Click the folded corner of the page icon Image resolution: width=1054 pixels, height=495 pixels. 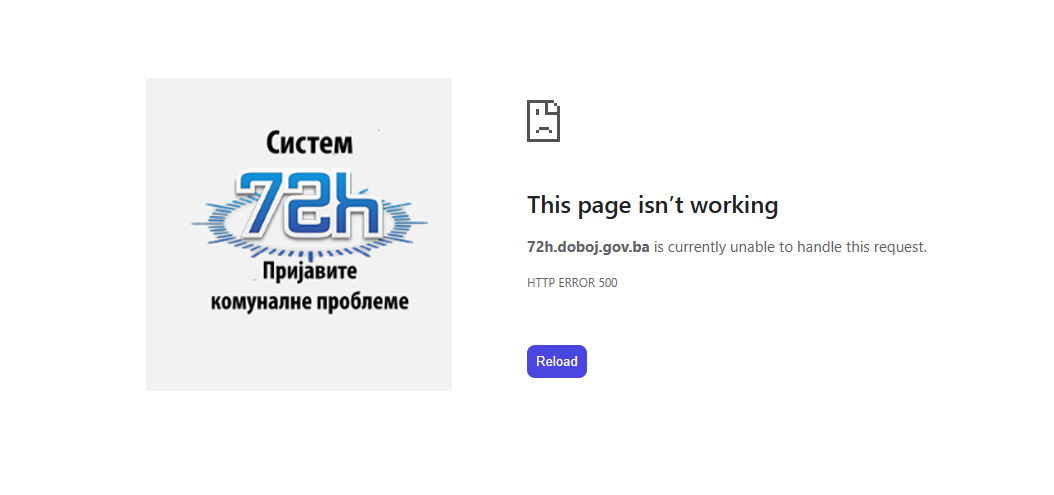(x=553, y=107)
